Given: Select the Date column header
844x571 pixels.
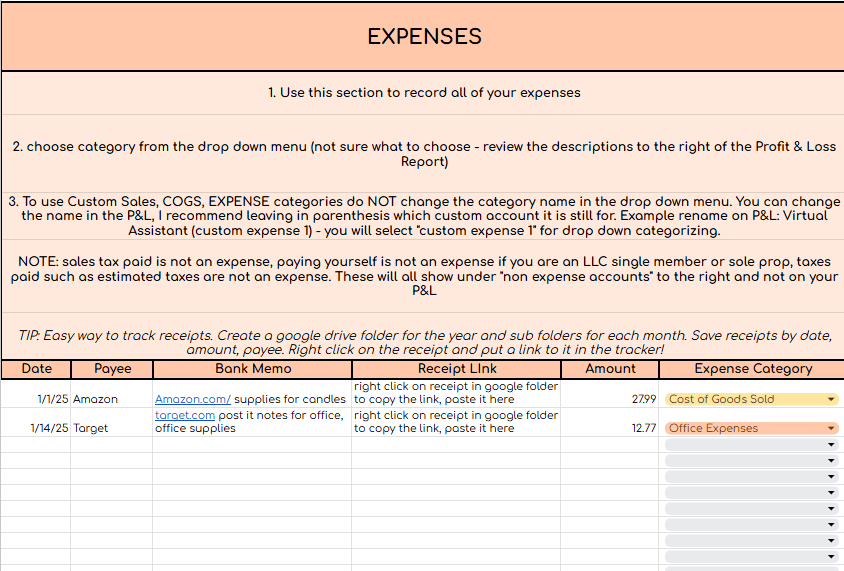Looking at the screenshot, I should (x=37, y=369).
